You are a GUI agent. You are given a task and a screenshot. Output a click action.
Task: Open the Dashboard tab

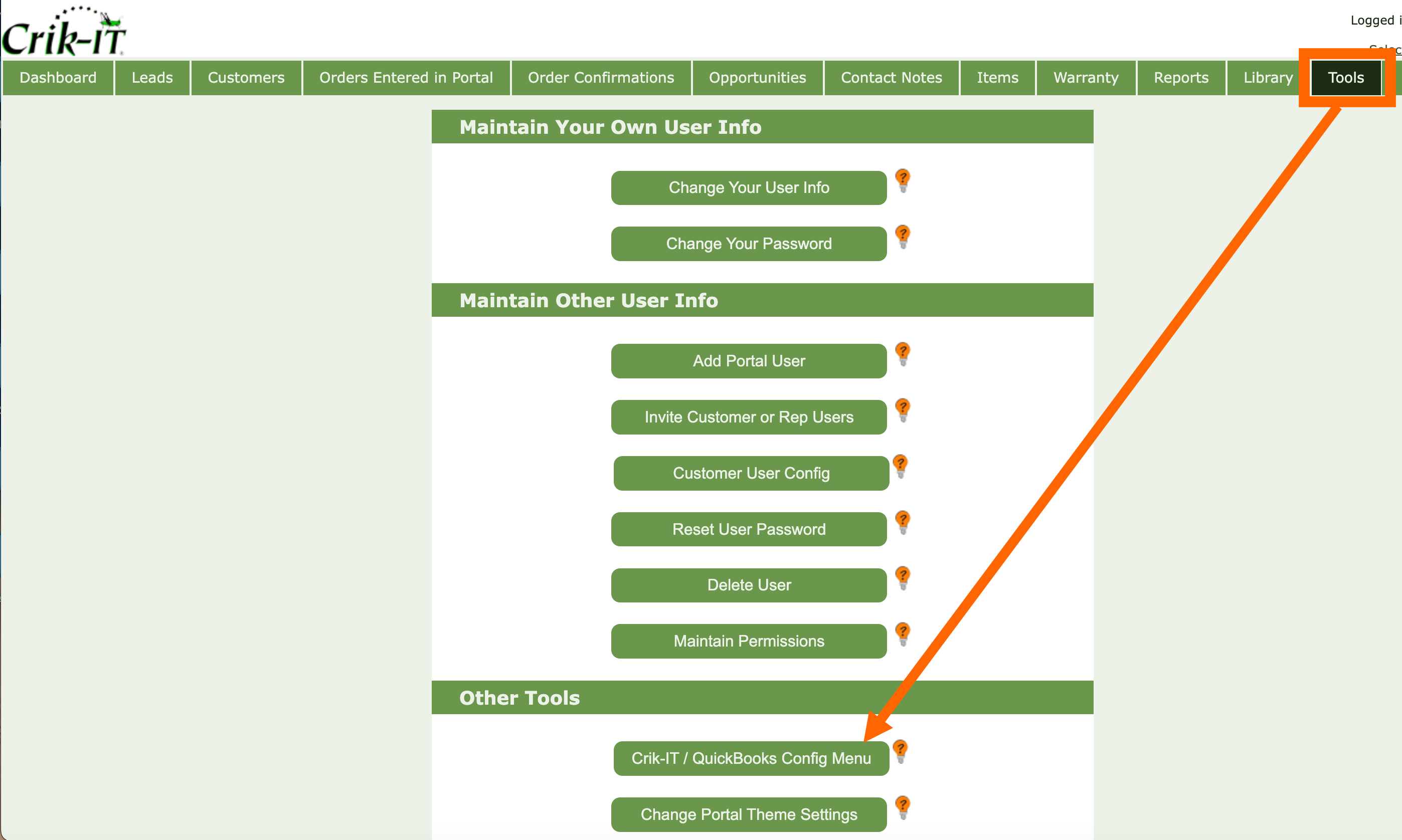pyautogui.click(x=58, y=78)
